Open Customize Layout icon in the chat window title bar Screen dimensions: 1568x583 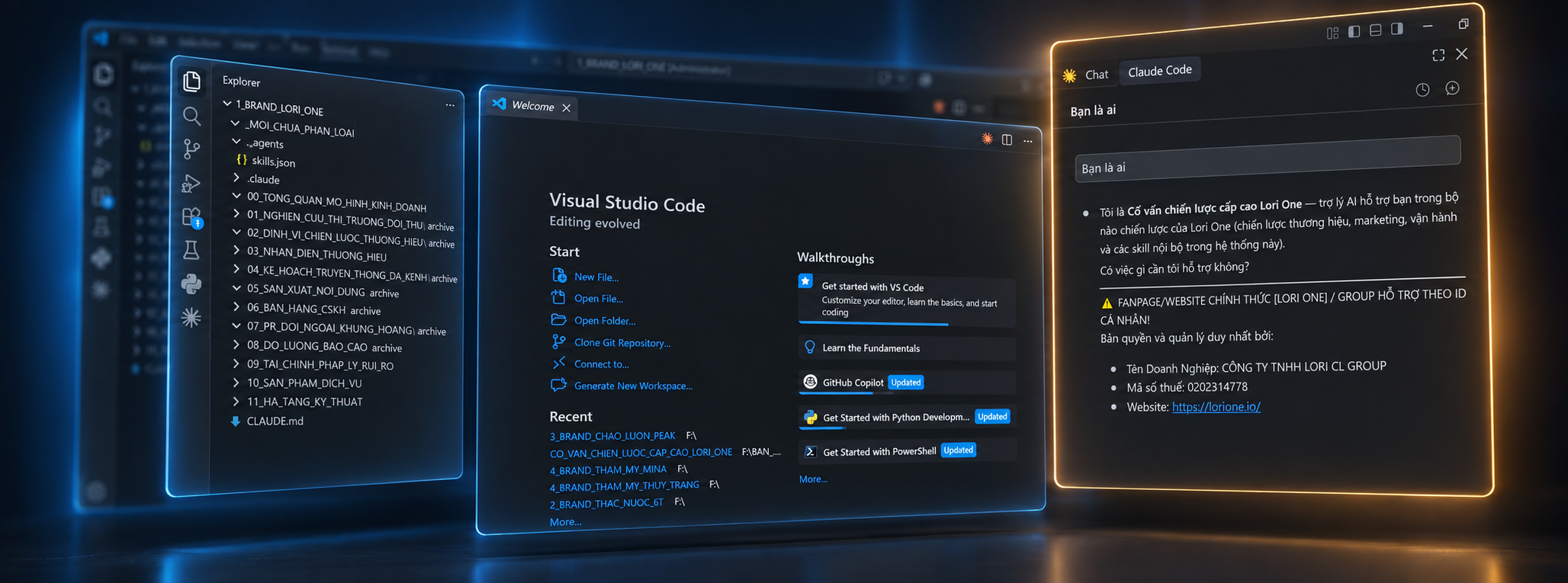1332,34
